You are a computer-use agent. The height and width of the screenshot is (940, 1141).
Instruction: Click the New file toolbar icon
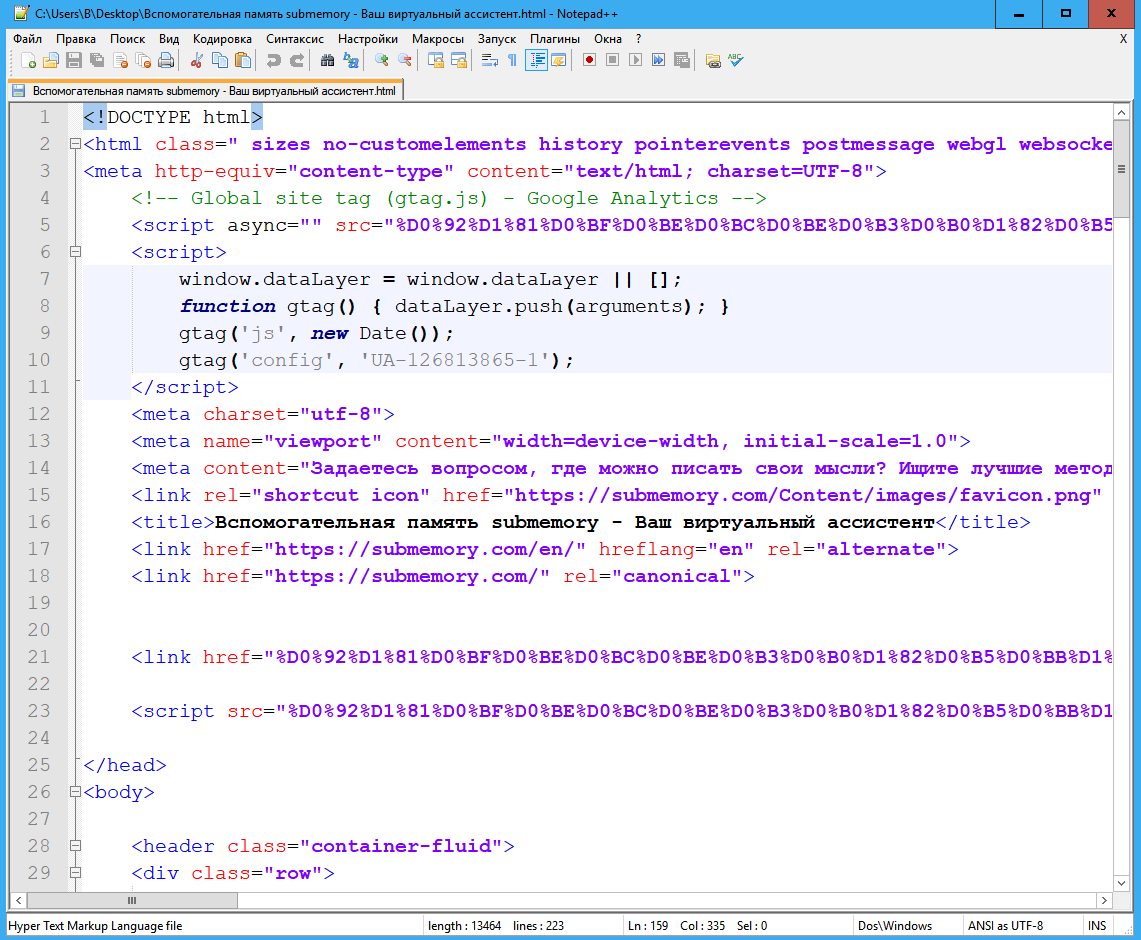pyautogui.click(x=29, y=61)
